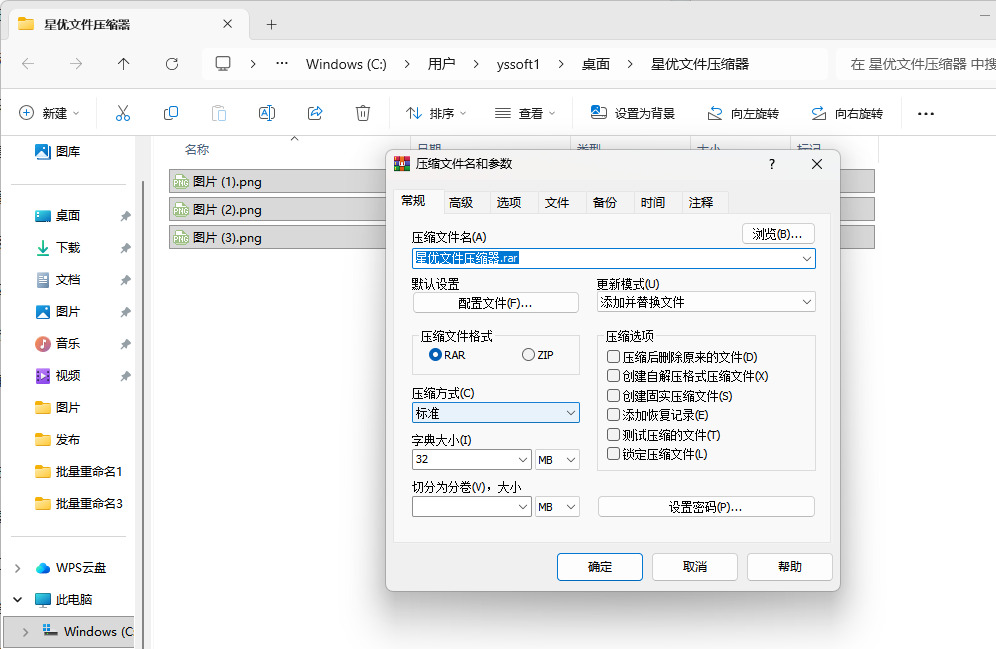This screenshot has width=996, height=649.
Task: Click the Share icon in Explorer toolbar
Action: (315, 113)
